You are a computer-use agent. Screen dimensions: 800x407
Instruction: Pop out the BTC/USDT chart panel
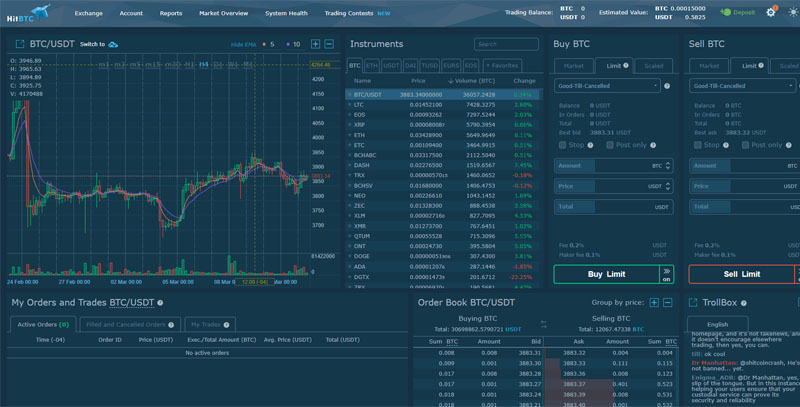click(19, 44)
